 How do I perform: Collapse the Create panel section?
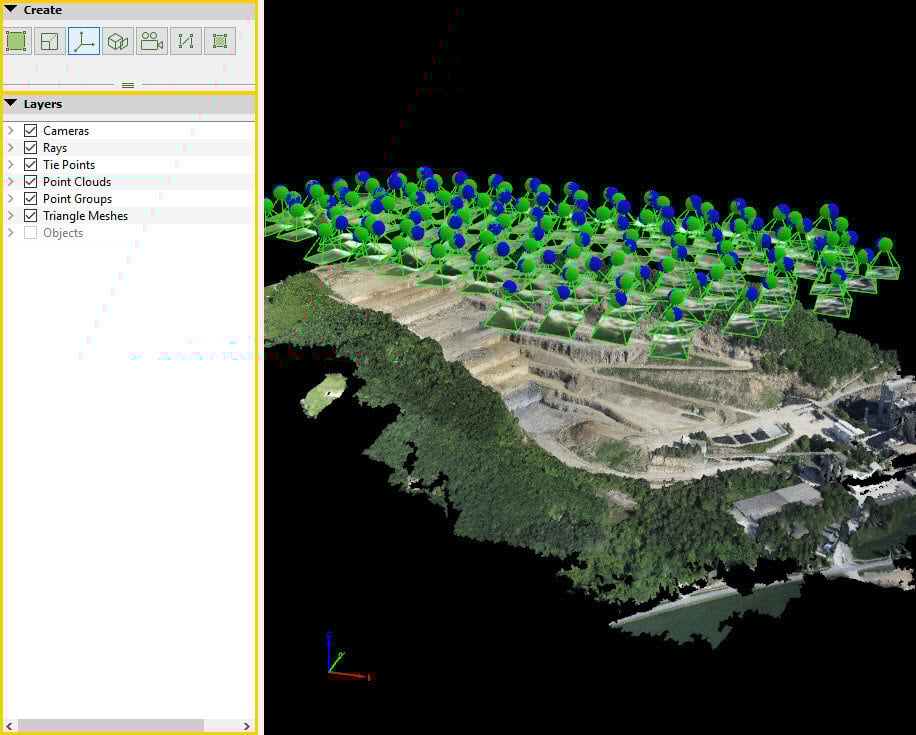pyautogui.click(x=11, y=10)
